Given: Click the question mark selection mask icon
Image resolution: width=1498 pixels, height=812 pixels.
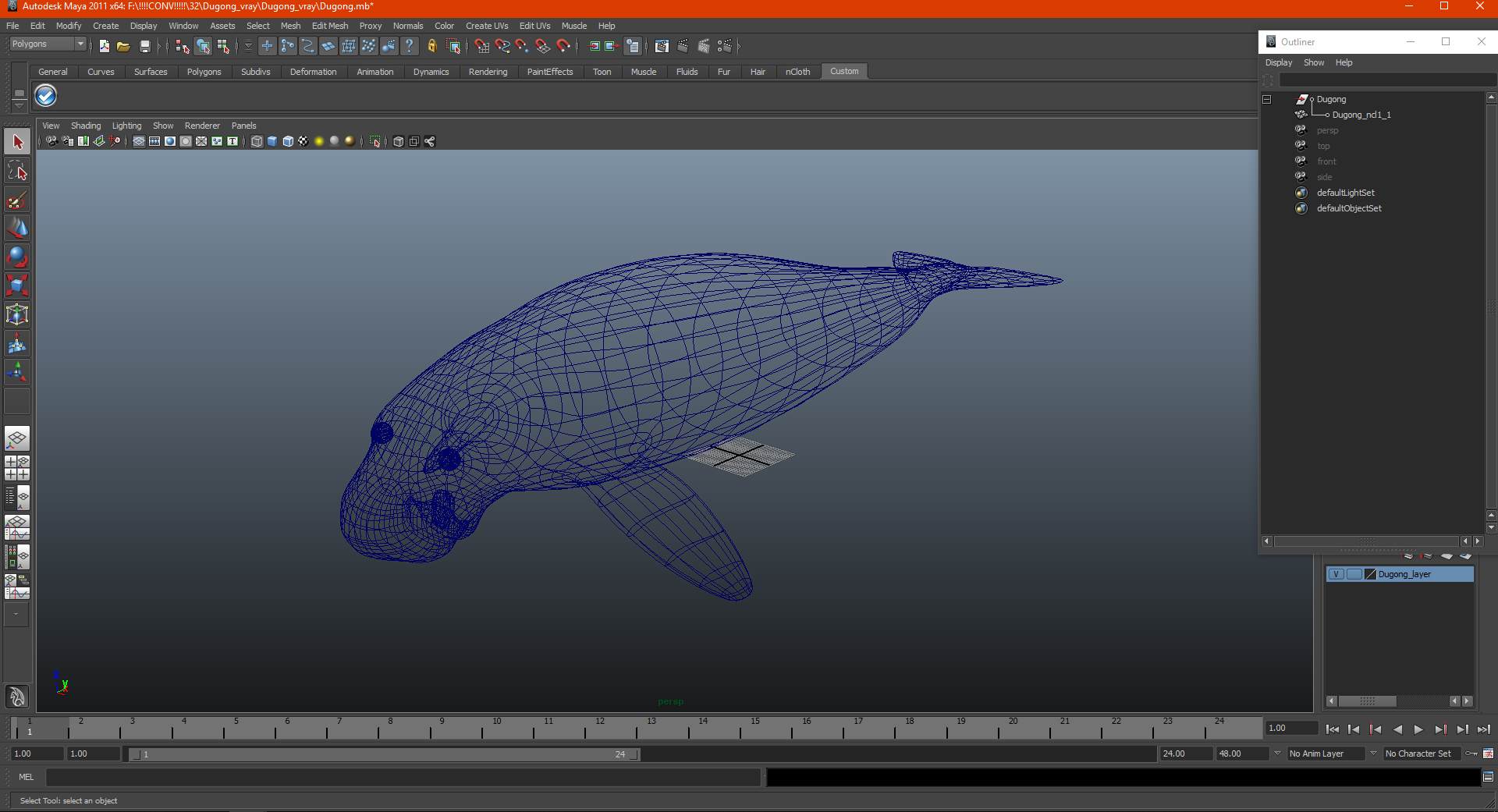Looking at the screenshot, I should [409, 46].
